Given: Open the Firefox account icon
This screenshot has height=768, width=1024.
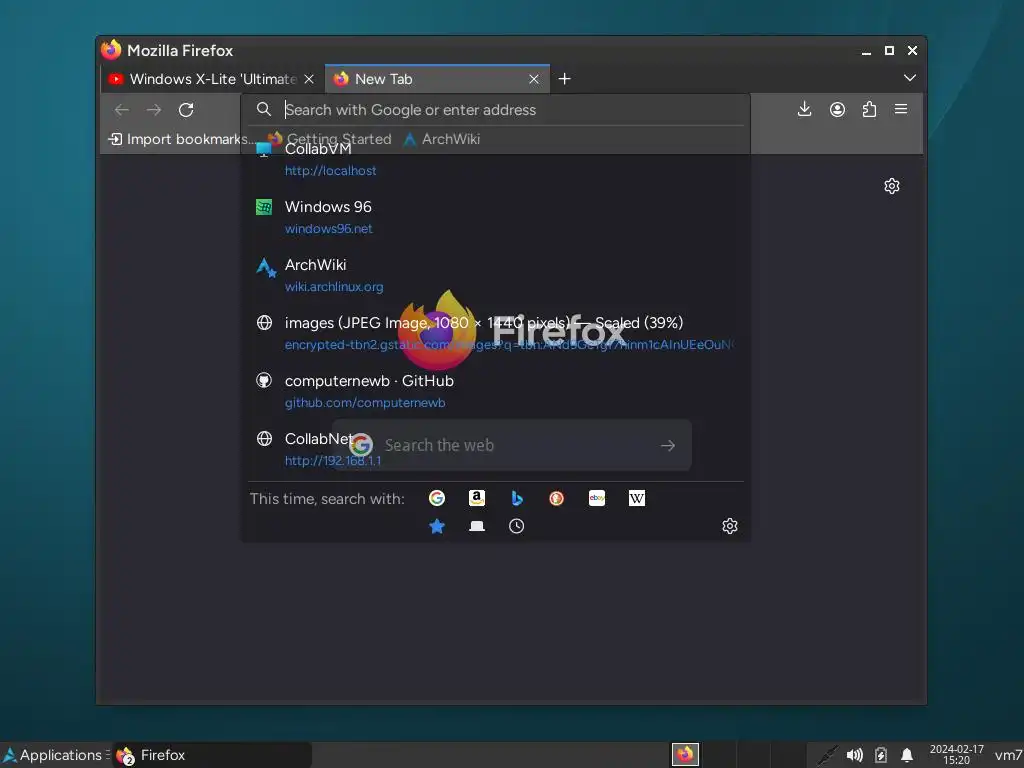Looking at the screenshot, I should [x=837, y=109].
